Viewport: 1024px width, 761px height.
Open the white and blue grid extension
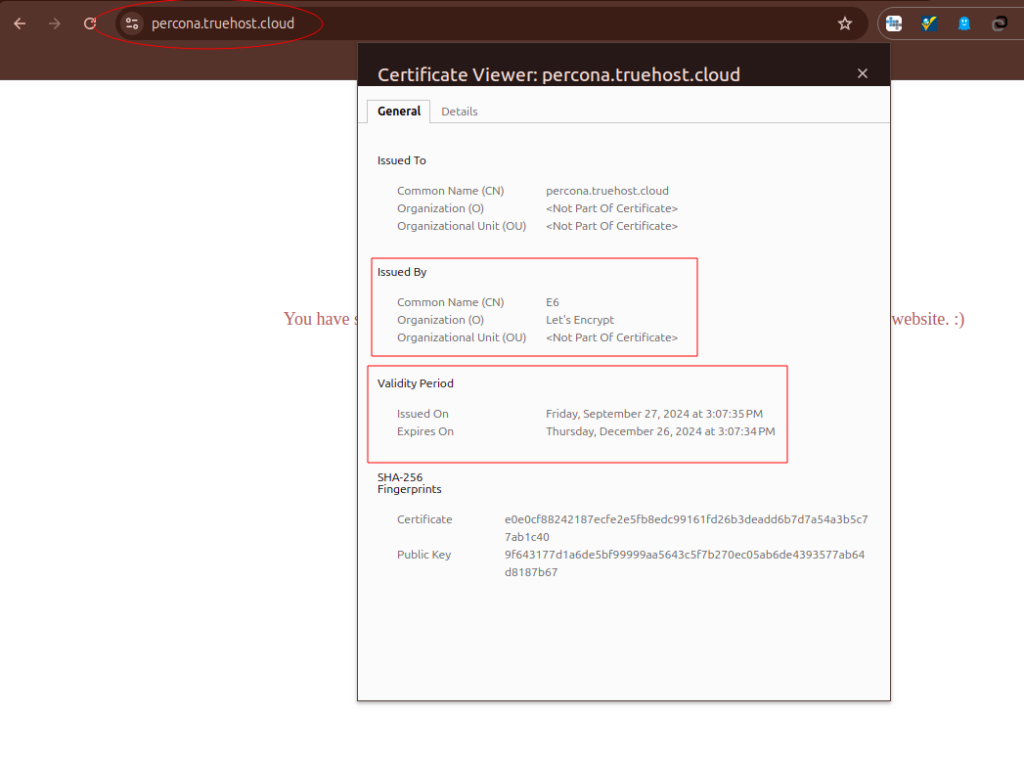893,24
